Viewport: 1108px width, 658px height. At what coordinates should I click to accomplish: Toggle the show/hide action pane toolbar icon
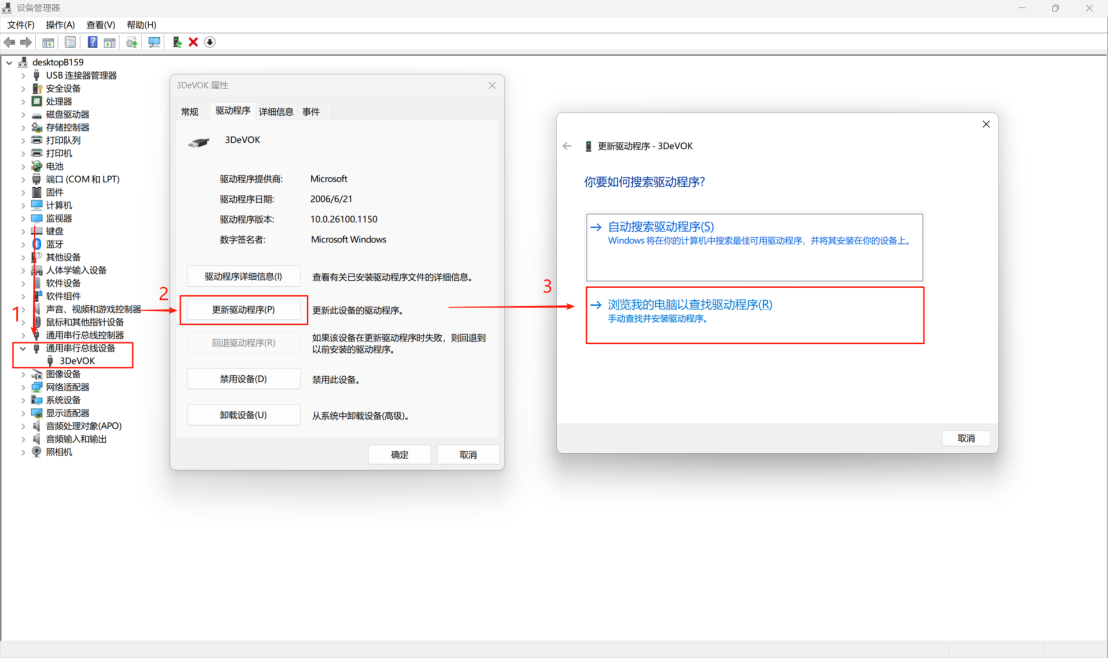(x=110, y=42)
